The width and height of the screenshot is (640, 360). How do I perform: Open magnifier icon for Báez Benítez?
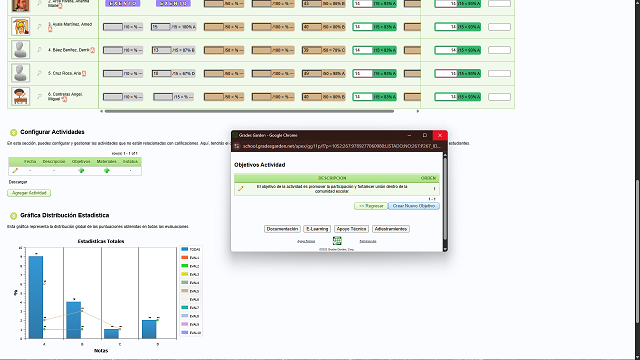pyautogui.click(x=40, y=50)
